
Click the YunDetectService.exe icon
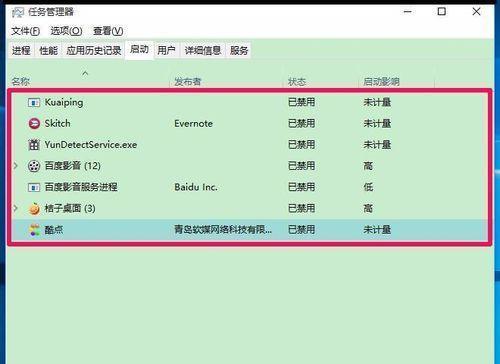[34, 145]
